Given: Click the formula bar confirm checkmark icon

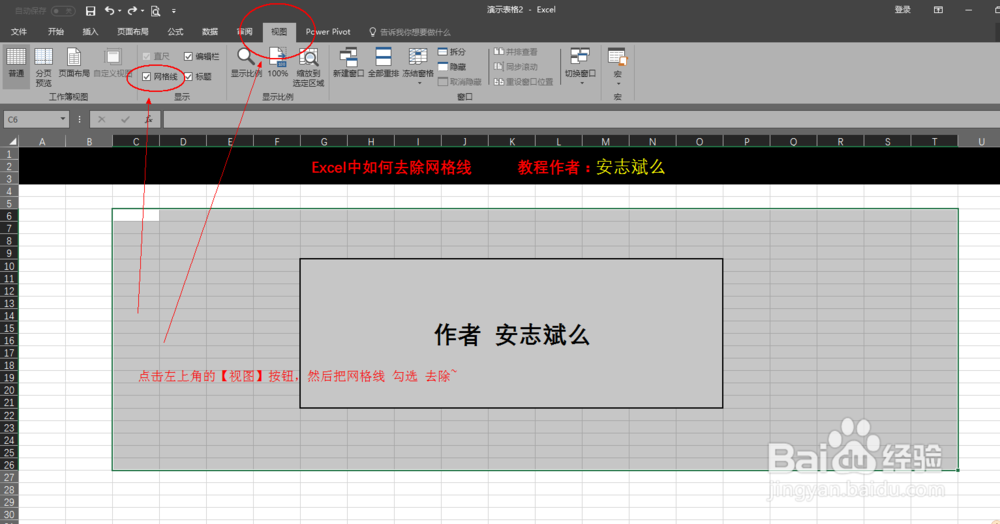Looking at the screenshot, I should (x=125, y=119).
